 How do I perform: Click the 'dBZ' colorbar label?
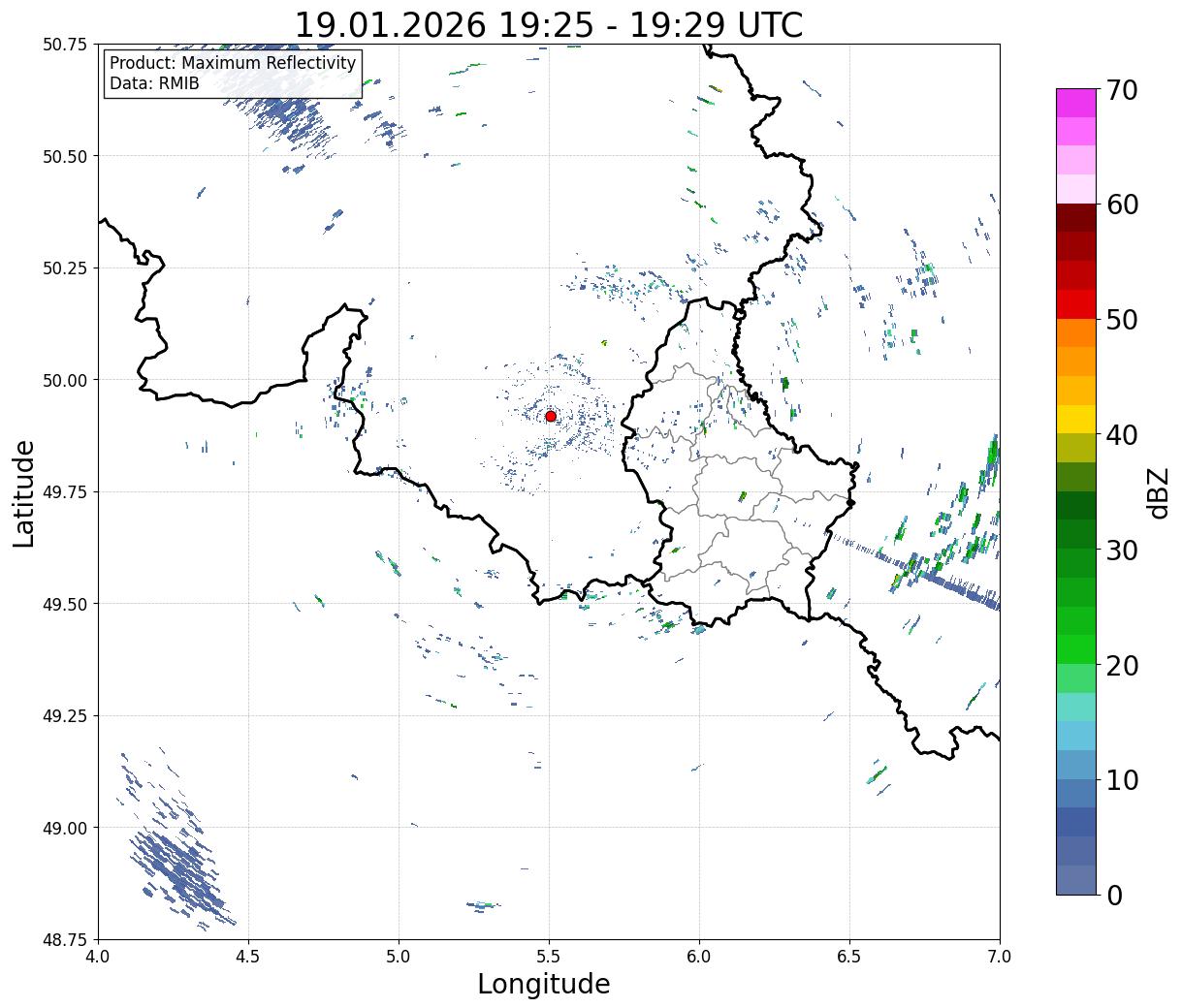(1158, 491)
